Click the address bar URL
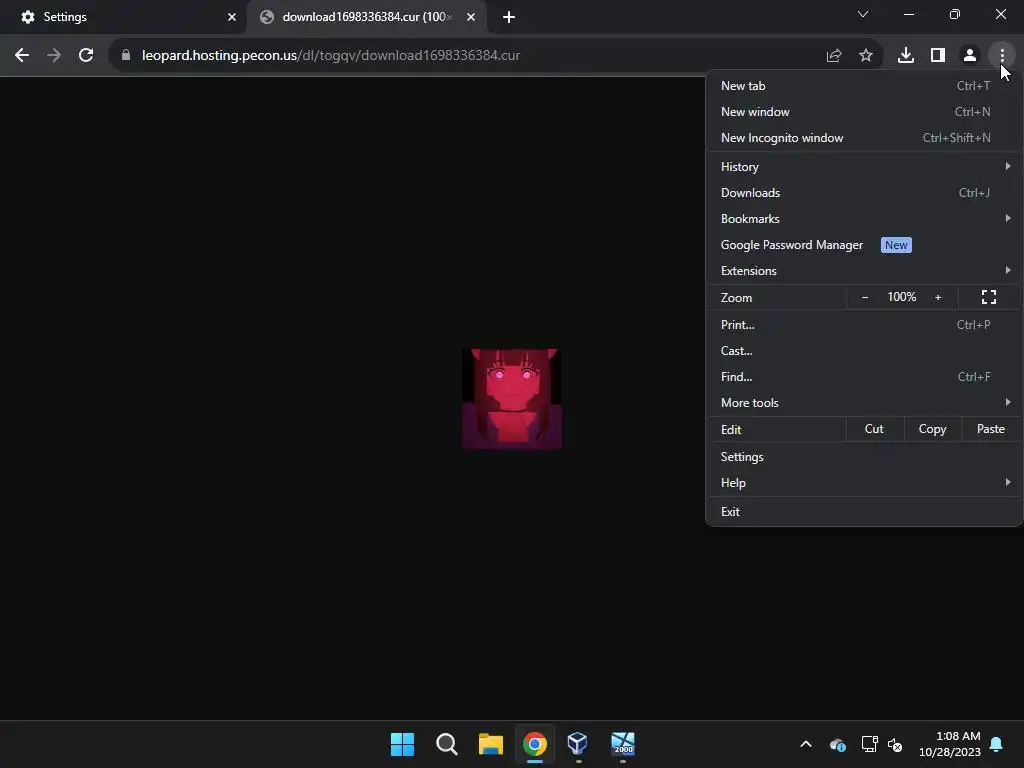Viewport: 1024px width, 768px height. 330,56
